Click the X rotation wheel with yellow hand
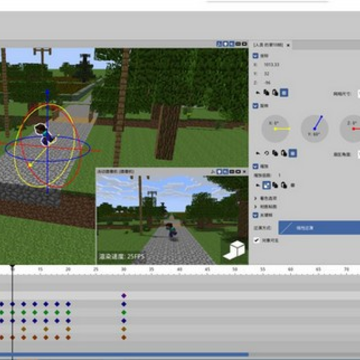 (275, 129)
